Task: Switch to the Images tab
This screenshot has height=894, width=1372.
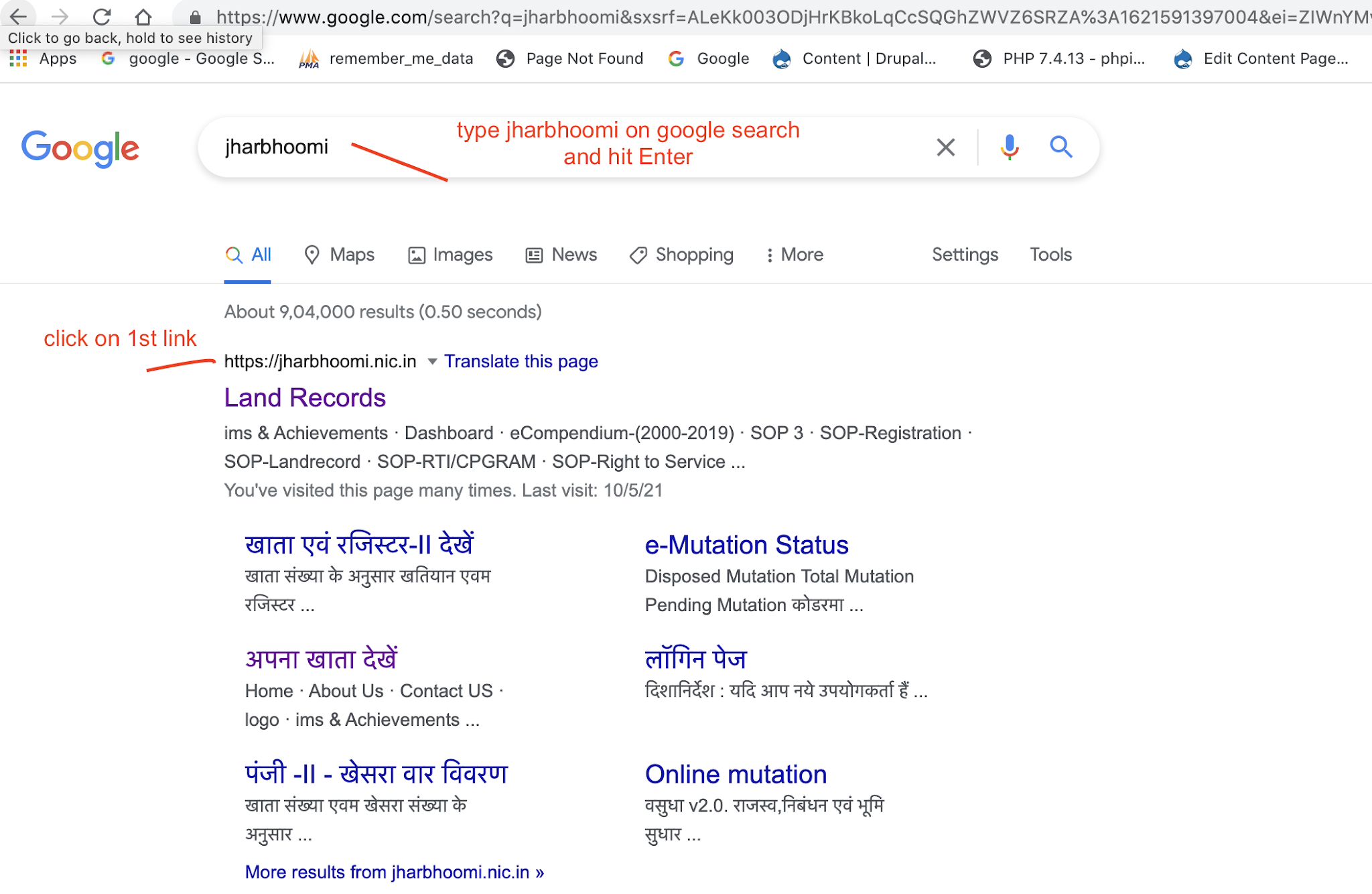Action: point(450,255)
